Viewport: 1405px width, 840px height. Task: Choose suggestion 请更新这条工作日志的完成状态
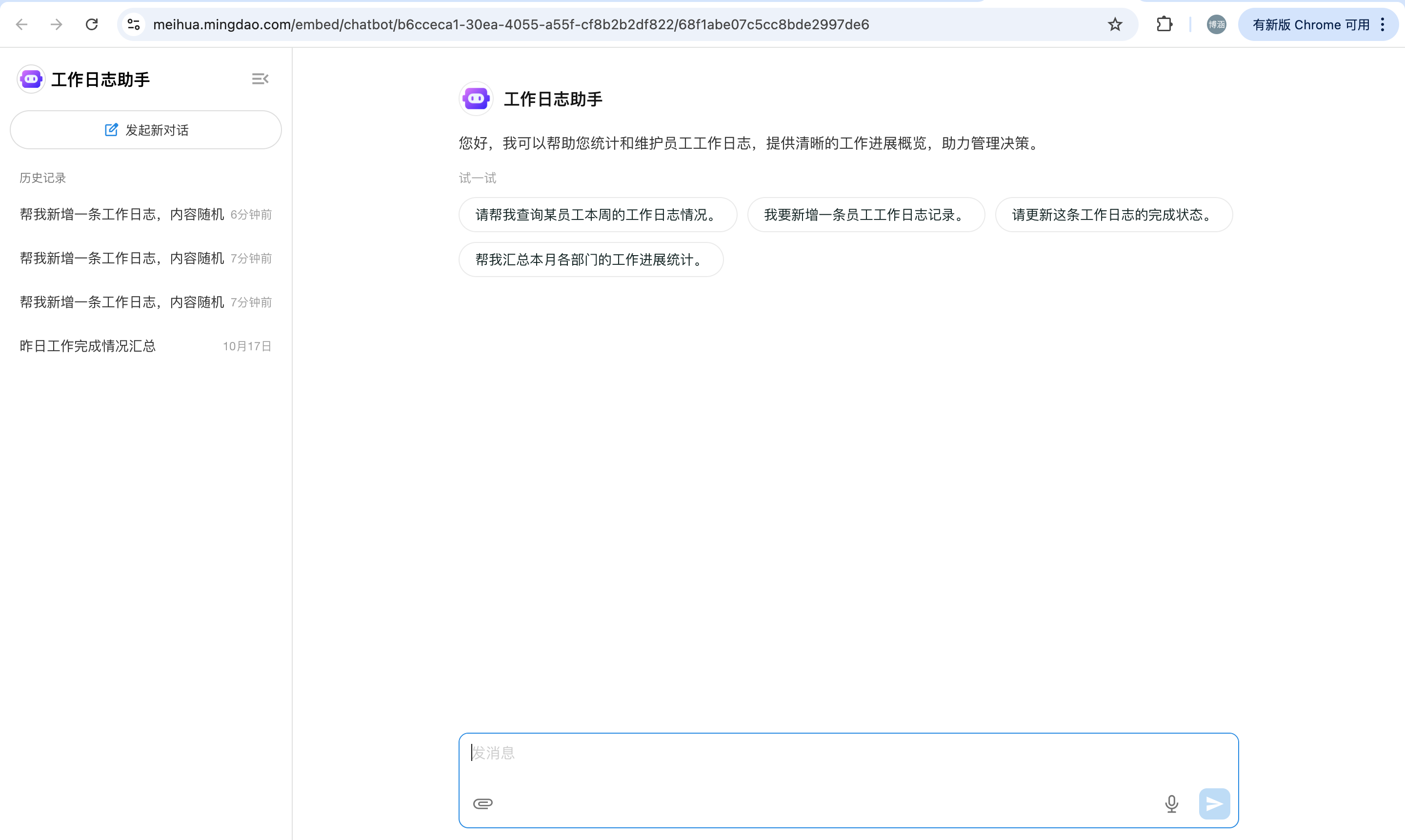tap(1113, 215)
